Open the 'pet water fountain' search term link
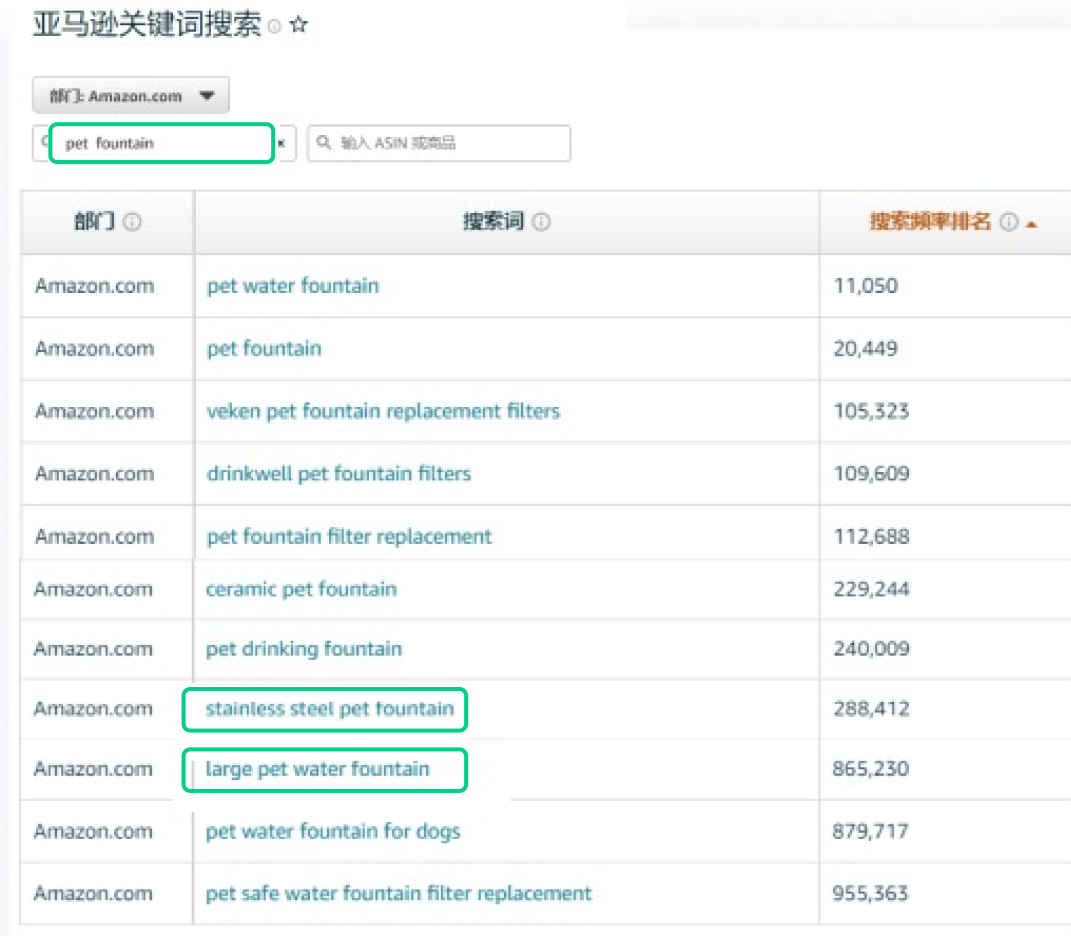 coord(293,286)
